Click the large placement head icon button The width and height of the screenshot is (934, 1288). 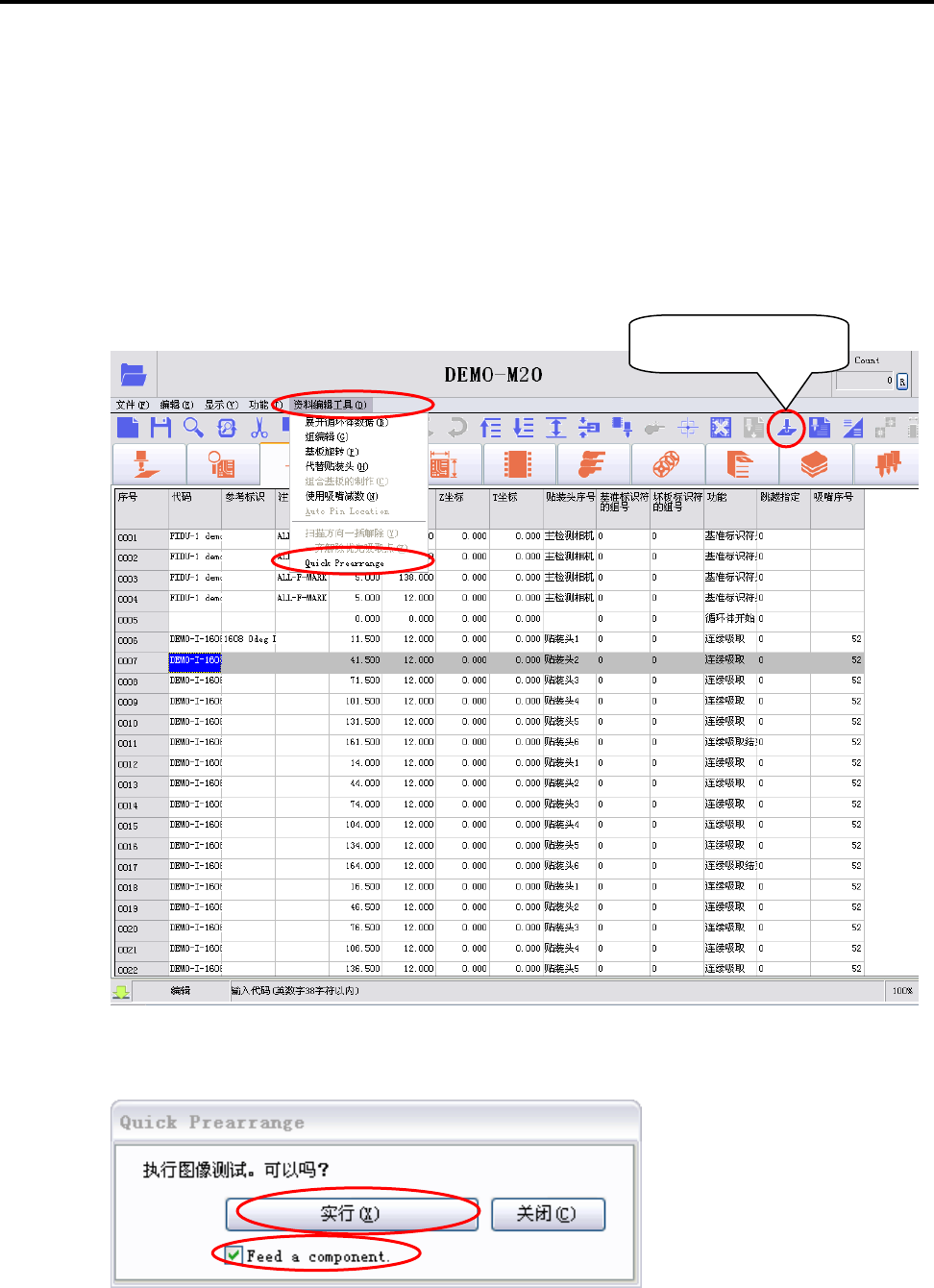click(149, 464)
